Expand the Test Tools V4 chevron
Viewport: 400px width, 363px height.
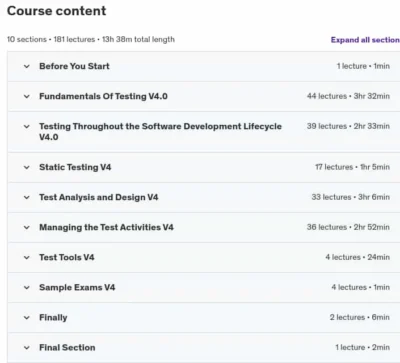[x=27, y=258]
